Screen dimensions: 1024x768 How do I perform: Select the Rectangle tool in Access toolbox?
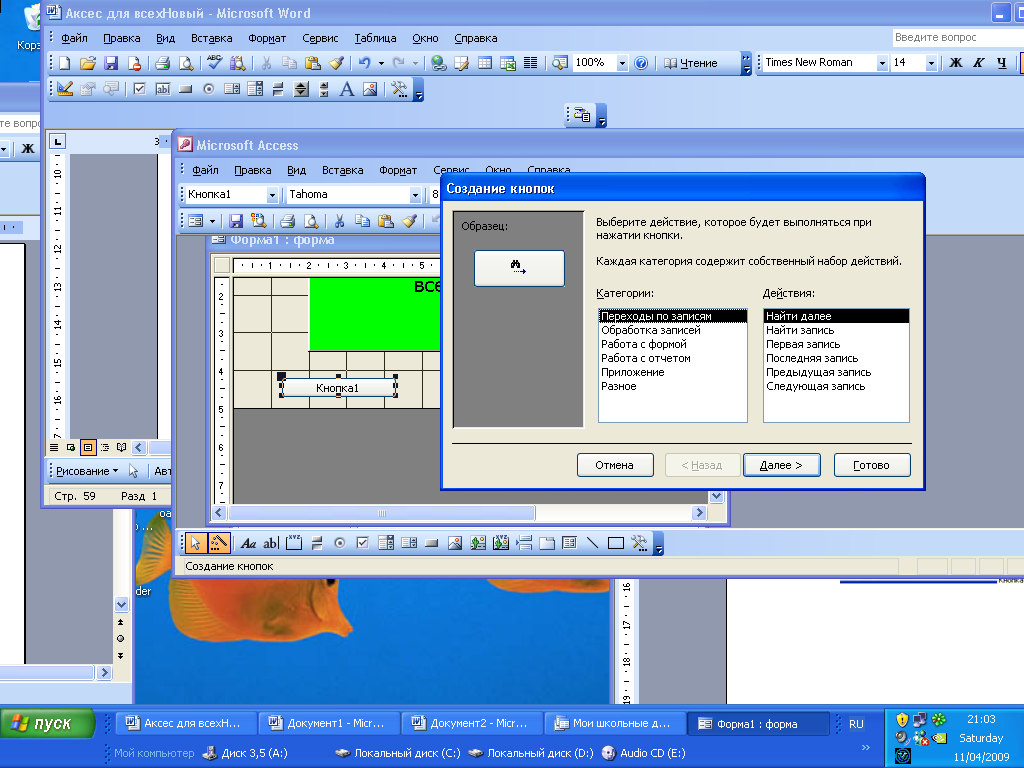tap(616, 543)
